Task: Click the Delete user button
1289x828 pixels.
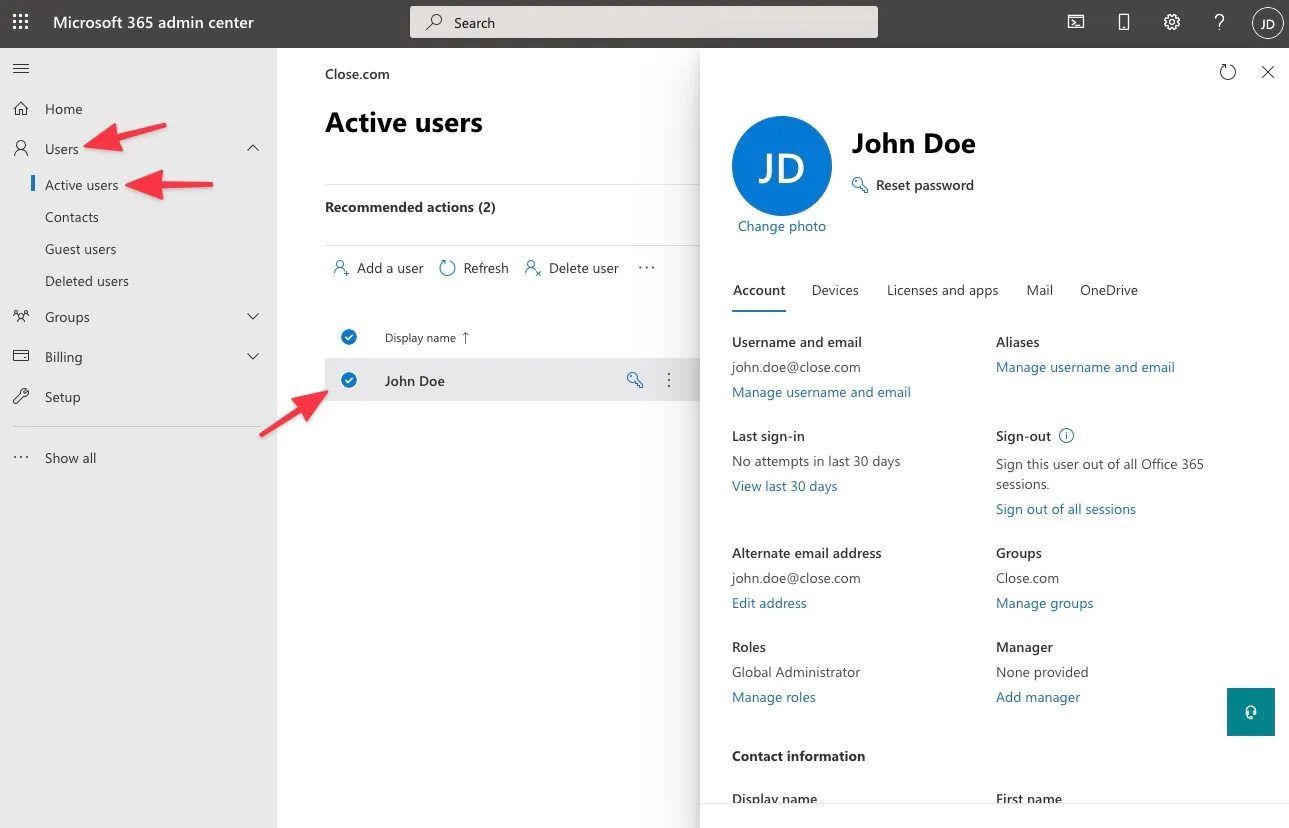Action: pyautogui.click(x=572, y=268)
